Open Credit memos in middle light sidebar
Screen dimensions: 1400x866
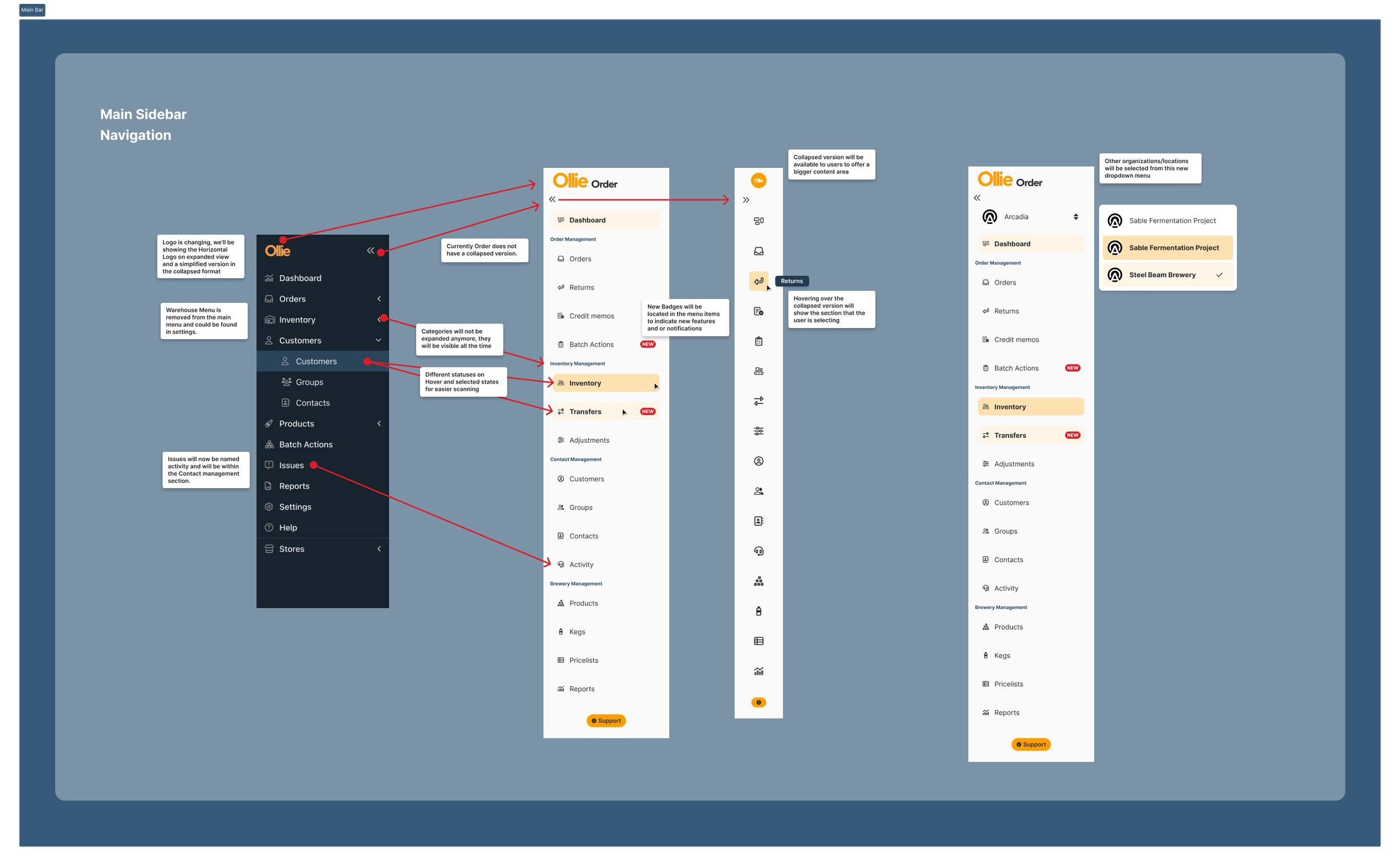click(x=591, y=316)
